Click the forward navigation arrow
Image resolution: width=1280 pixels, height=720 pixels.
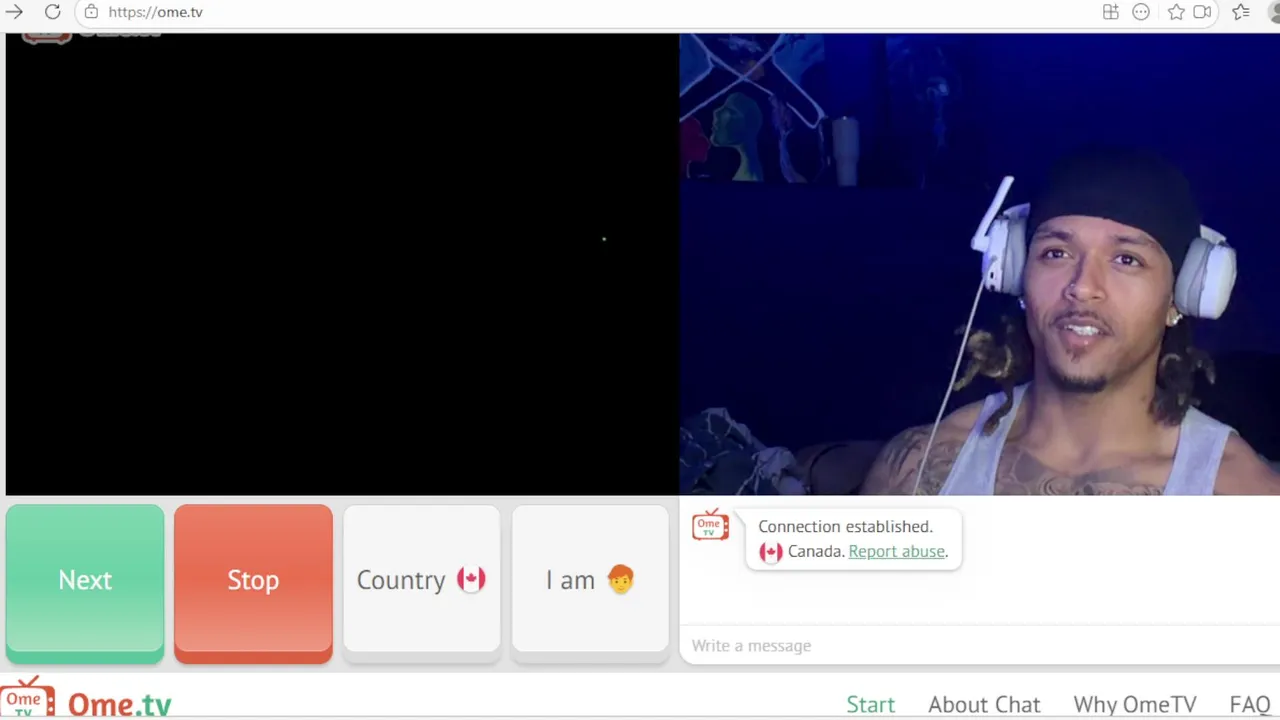coord(14,12)
